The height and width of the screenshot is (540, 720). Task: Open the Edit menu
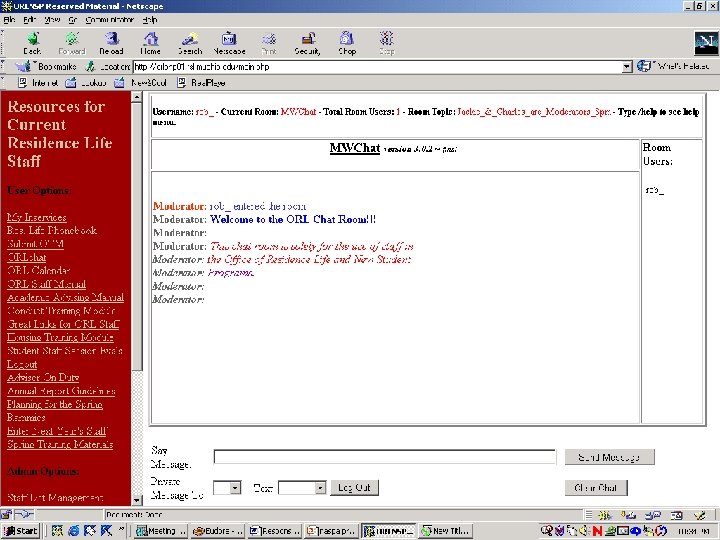click(29, 20)
